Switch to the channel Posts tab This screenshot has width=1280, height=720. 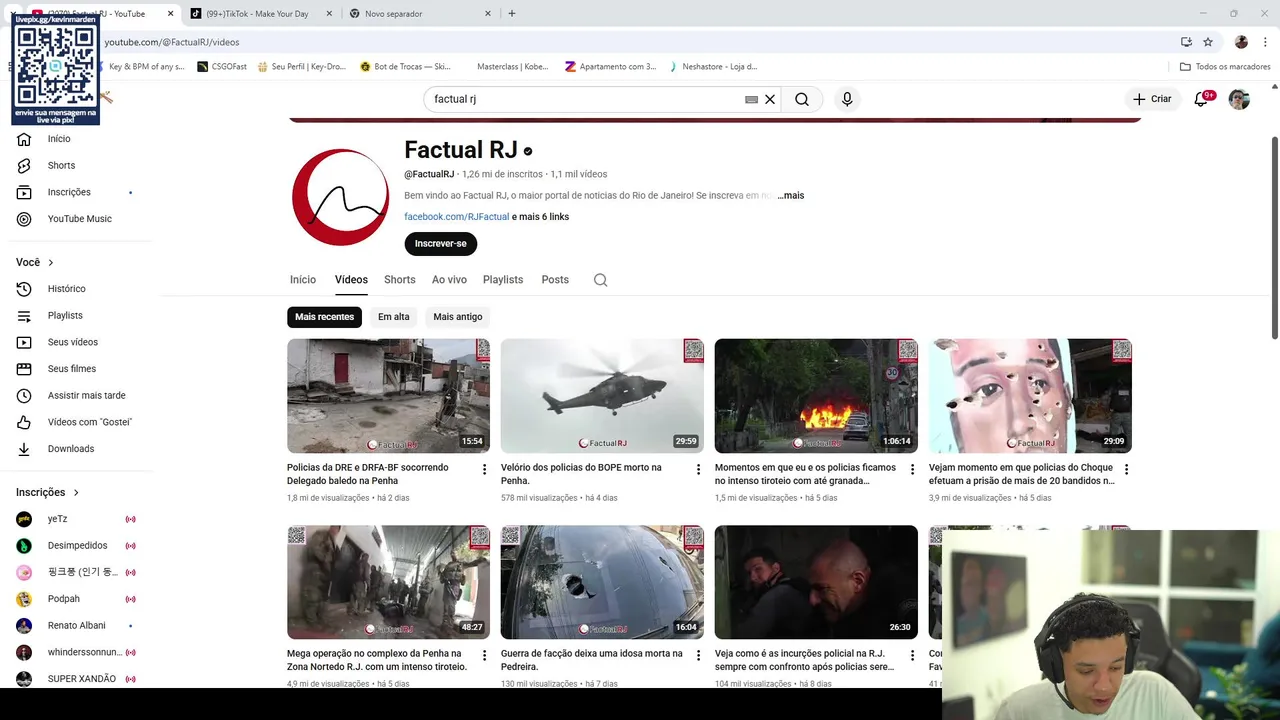[555, 280]
